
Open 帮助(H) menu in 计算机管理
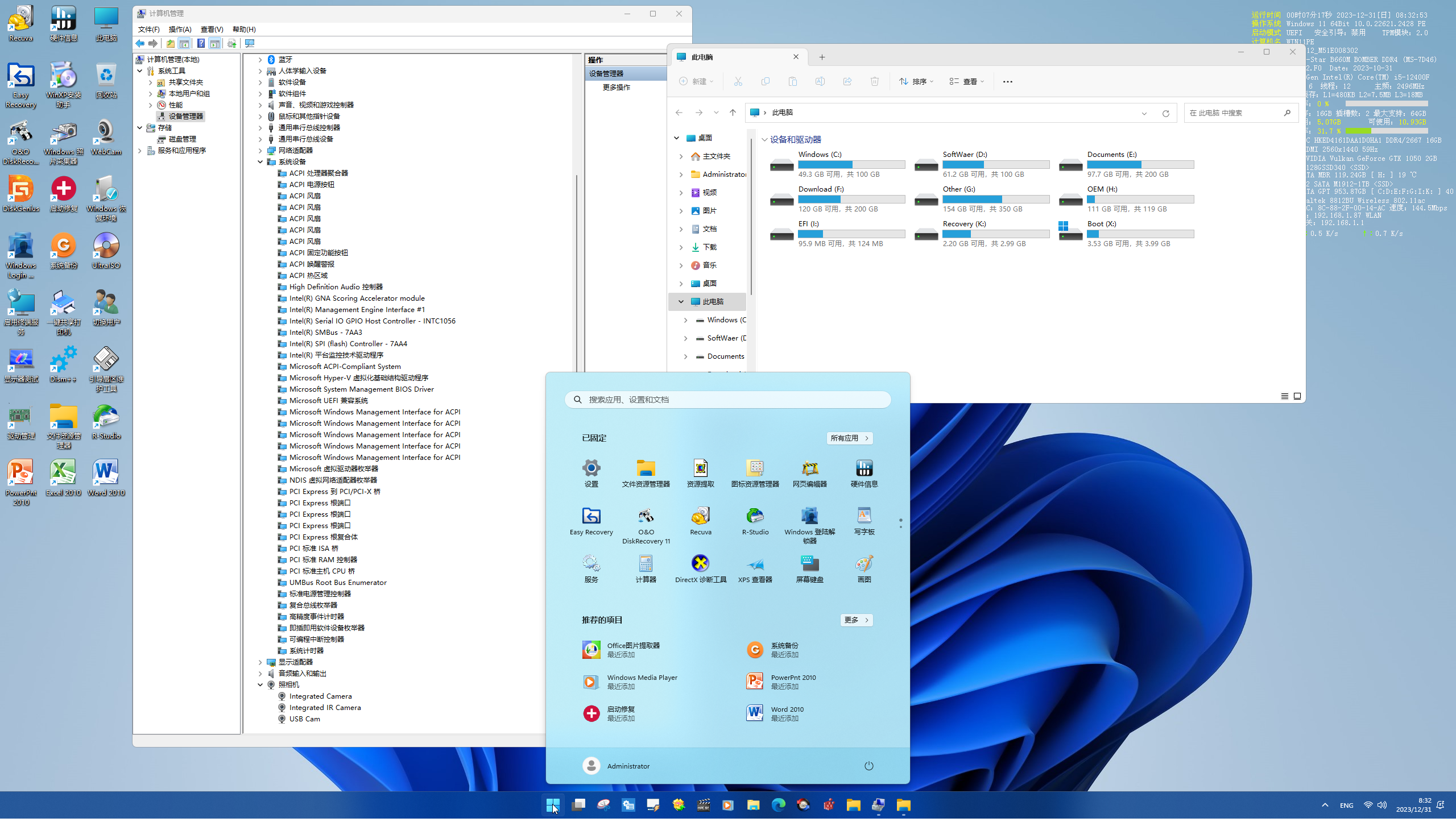click(x=244, y=30)
